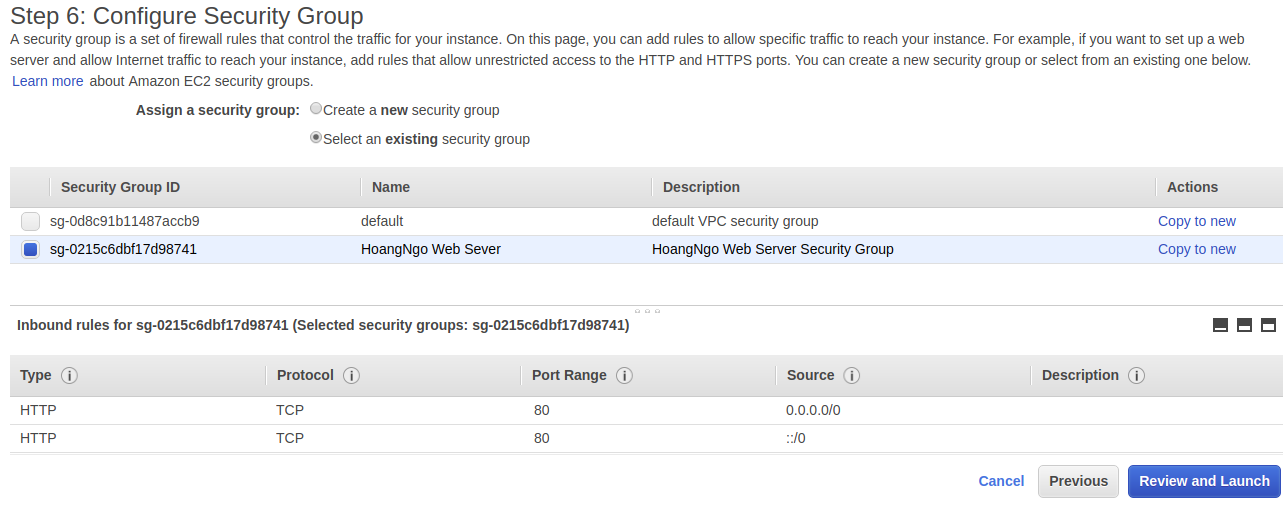Uncheck HoangNgo Web Sever security group
The width and height of the screenshot is (1283, 505).
[x=30, y=250]
